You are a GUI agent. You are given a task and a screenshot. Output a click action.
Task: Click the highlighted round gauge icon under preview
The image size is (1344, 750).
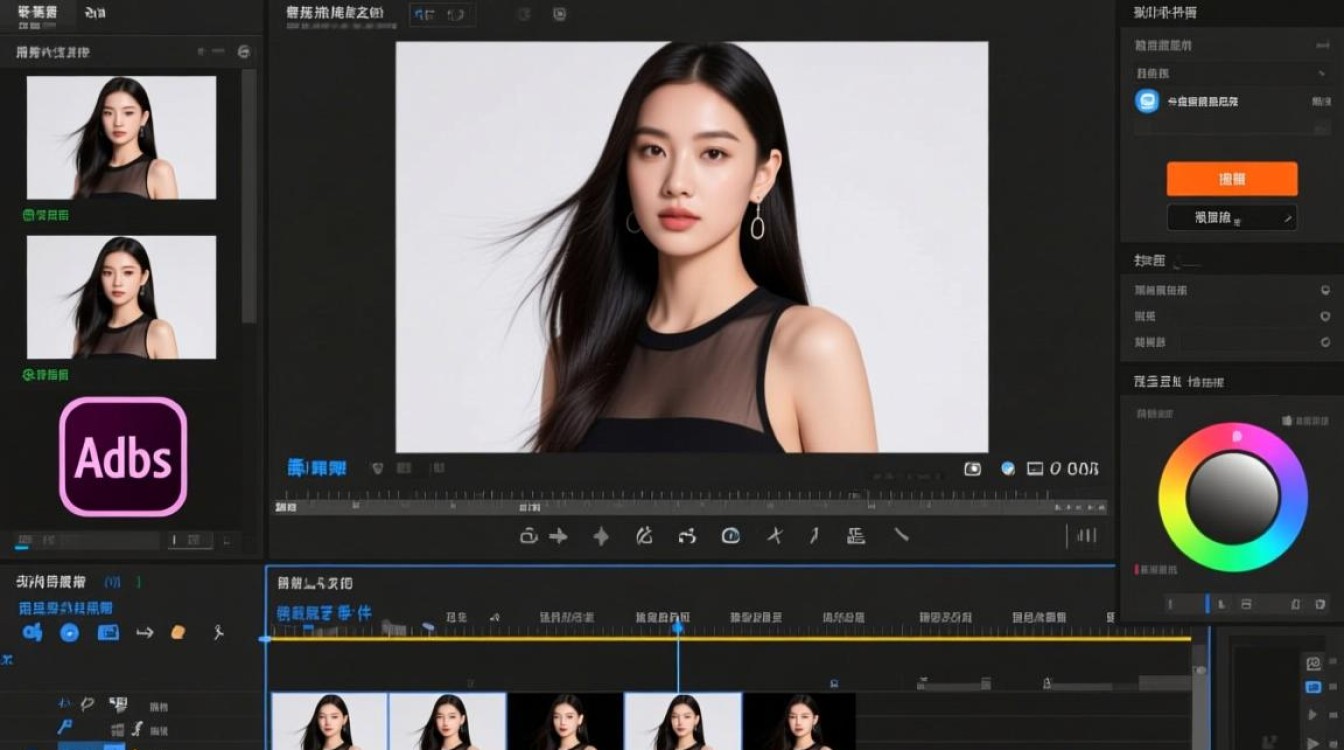[731, 536]
